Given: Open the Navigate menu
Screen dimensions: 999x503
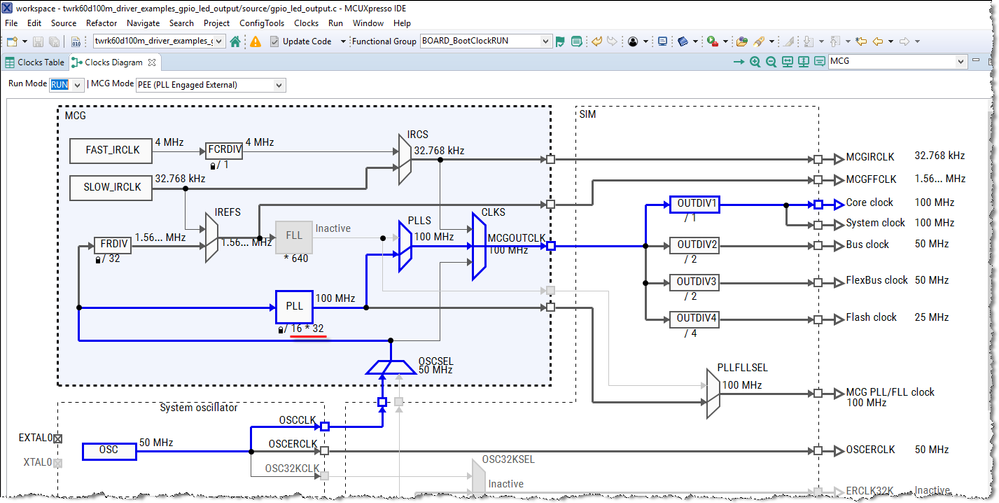Looking at the screenshot, I should coord(143,23).
